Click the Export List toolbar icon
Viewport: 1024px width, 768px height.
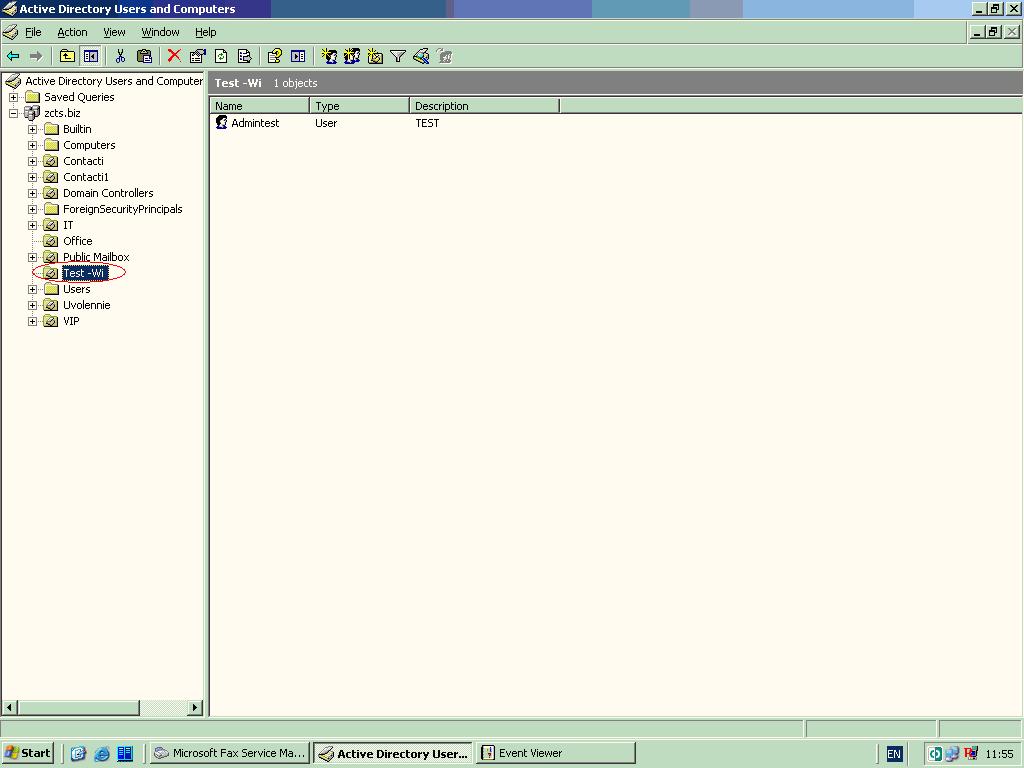(x=245, y=56)
